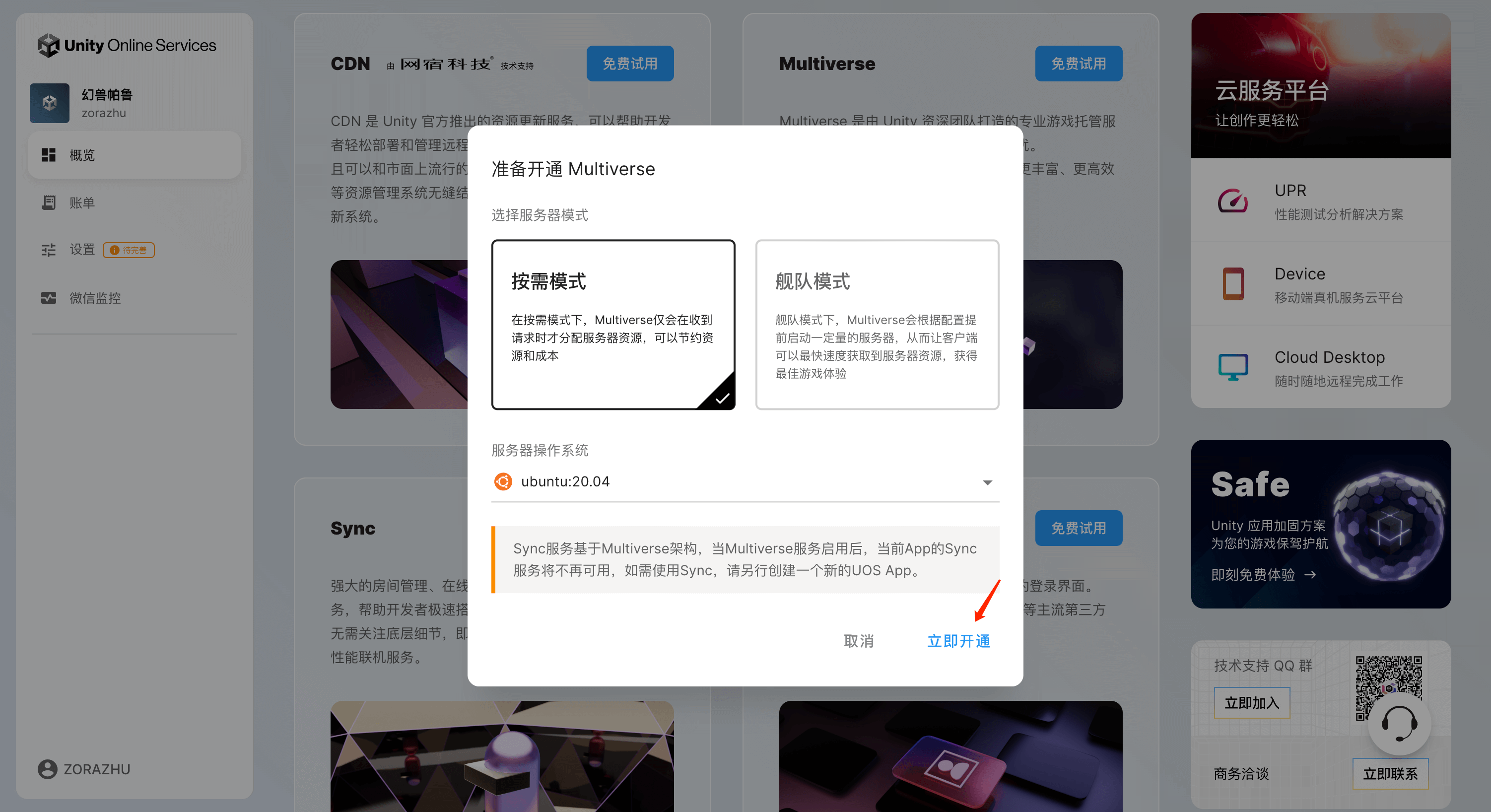Viewport: 1491px width, 812px height.
Task: Click the 待完善 badge beside 设置
Action: pyautogui.click(x=129, y=250)
